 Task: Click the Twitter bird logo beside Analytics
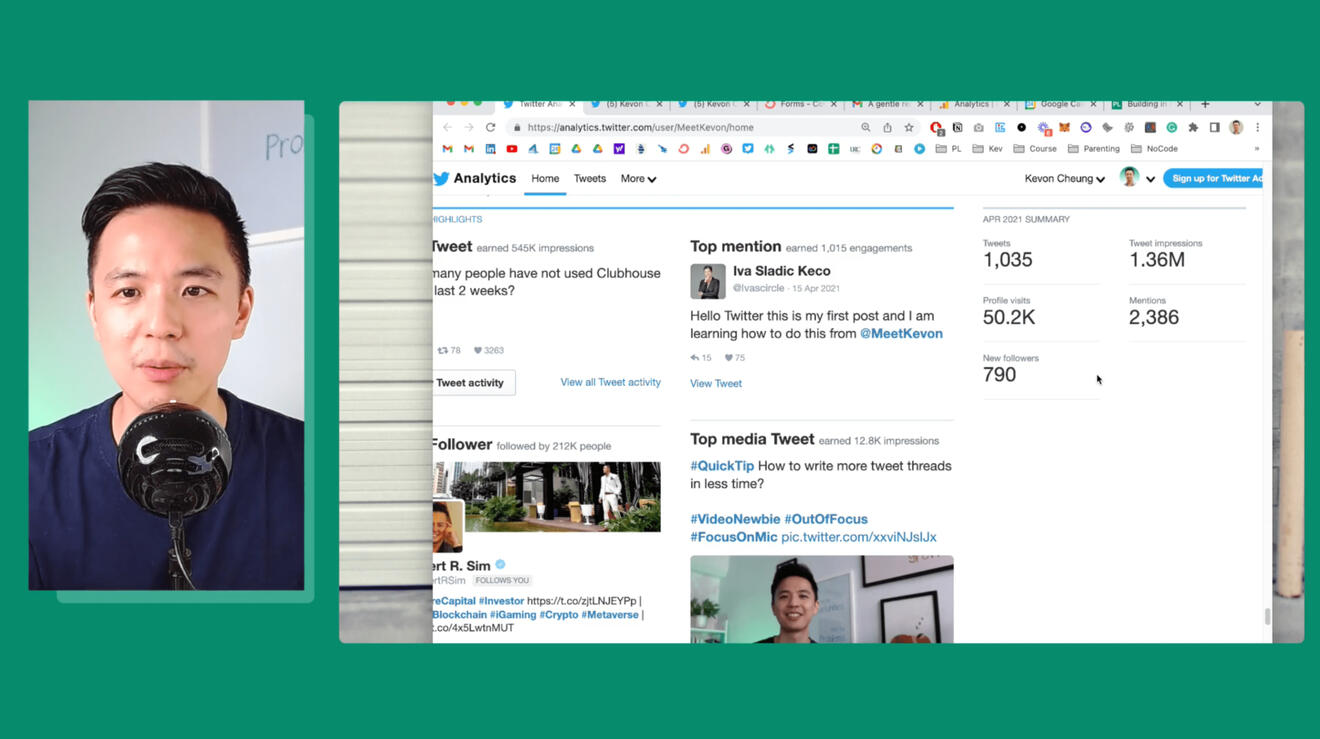441,179
